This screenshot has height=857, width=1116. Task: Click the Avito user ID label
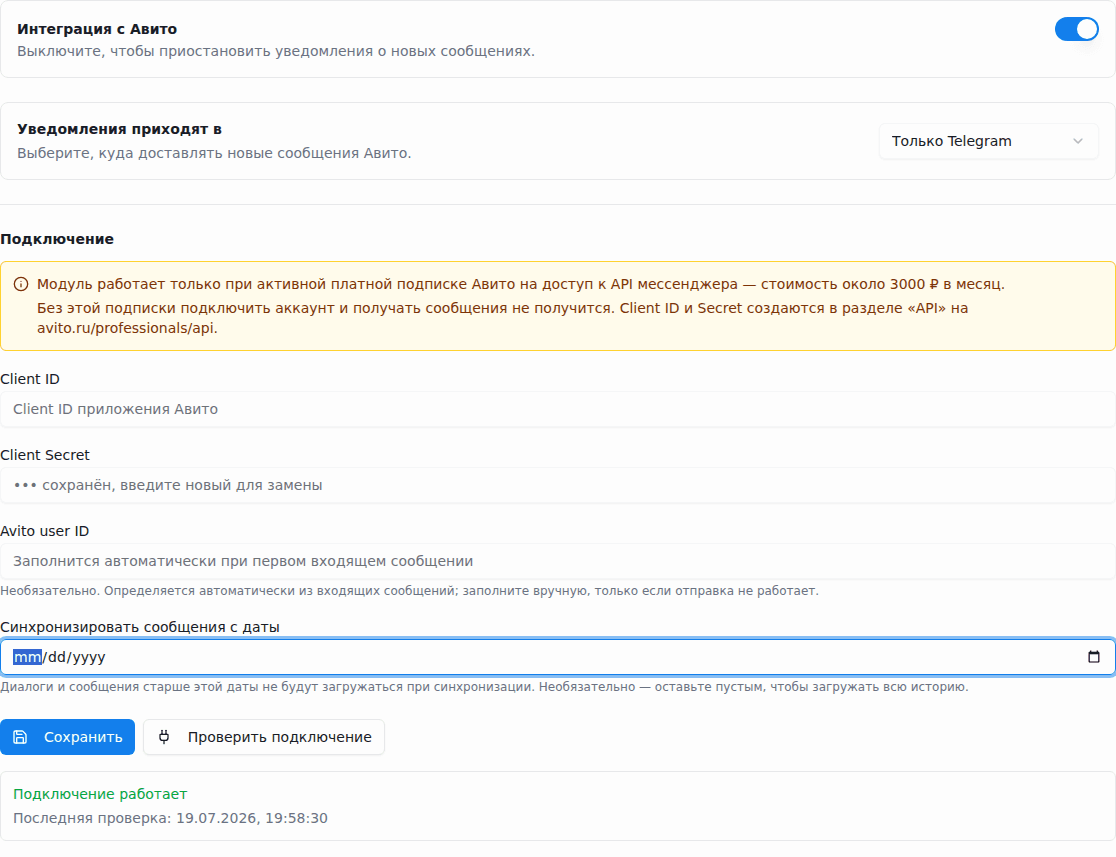point(45,531)
